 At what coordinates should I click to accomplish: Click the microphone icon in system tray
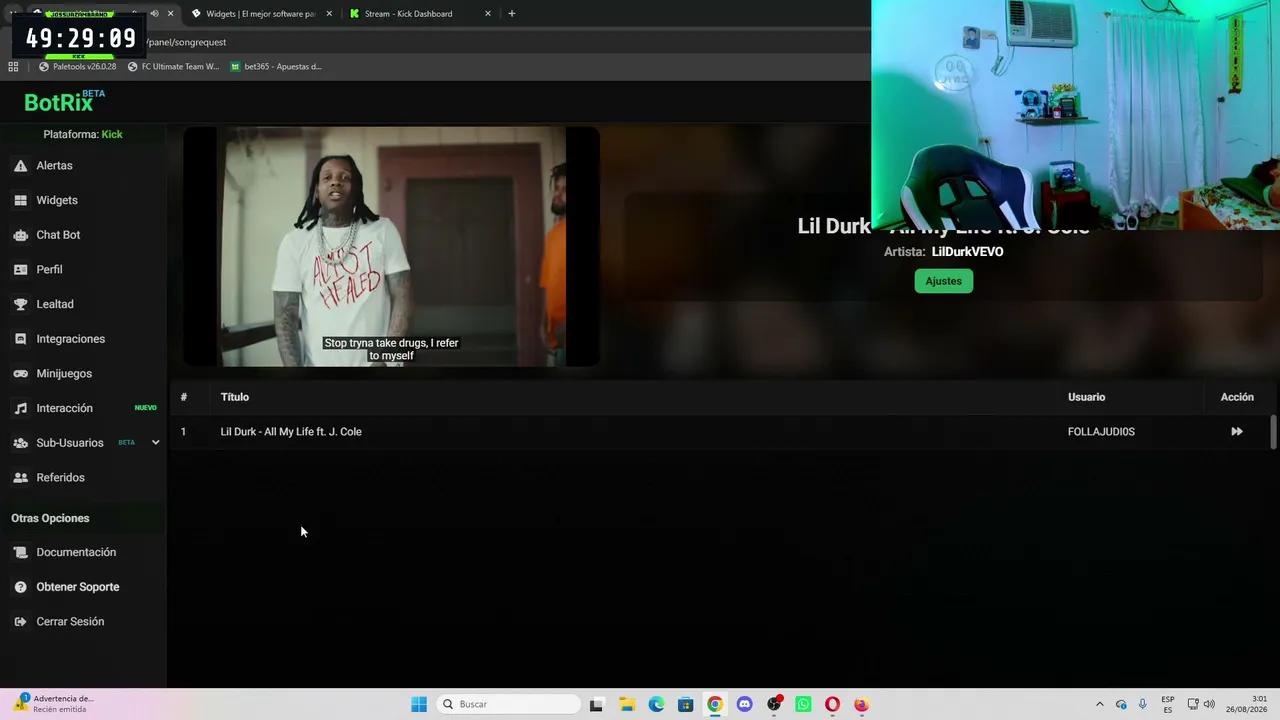(x=1142, y=704)
